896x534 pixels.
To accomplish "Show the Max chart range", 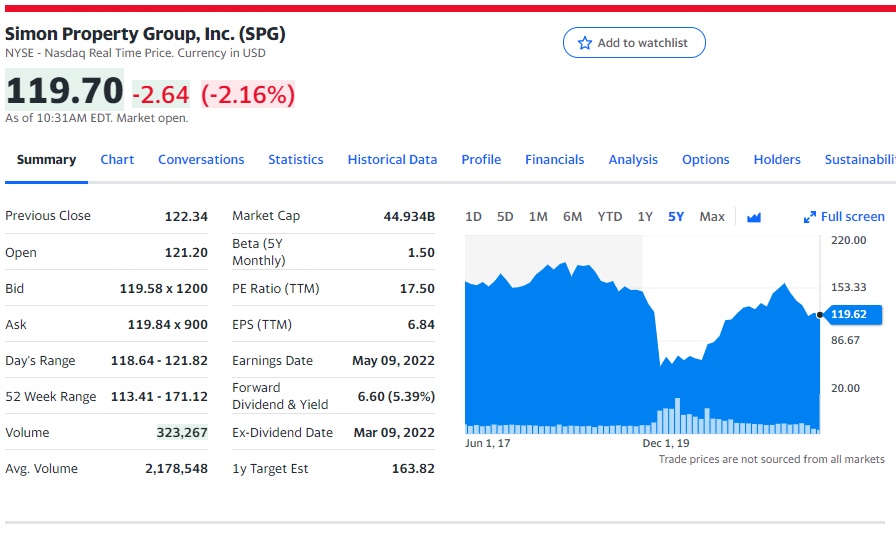I will (712, 217).
